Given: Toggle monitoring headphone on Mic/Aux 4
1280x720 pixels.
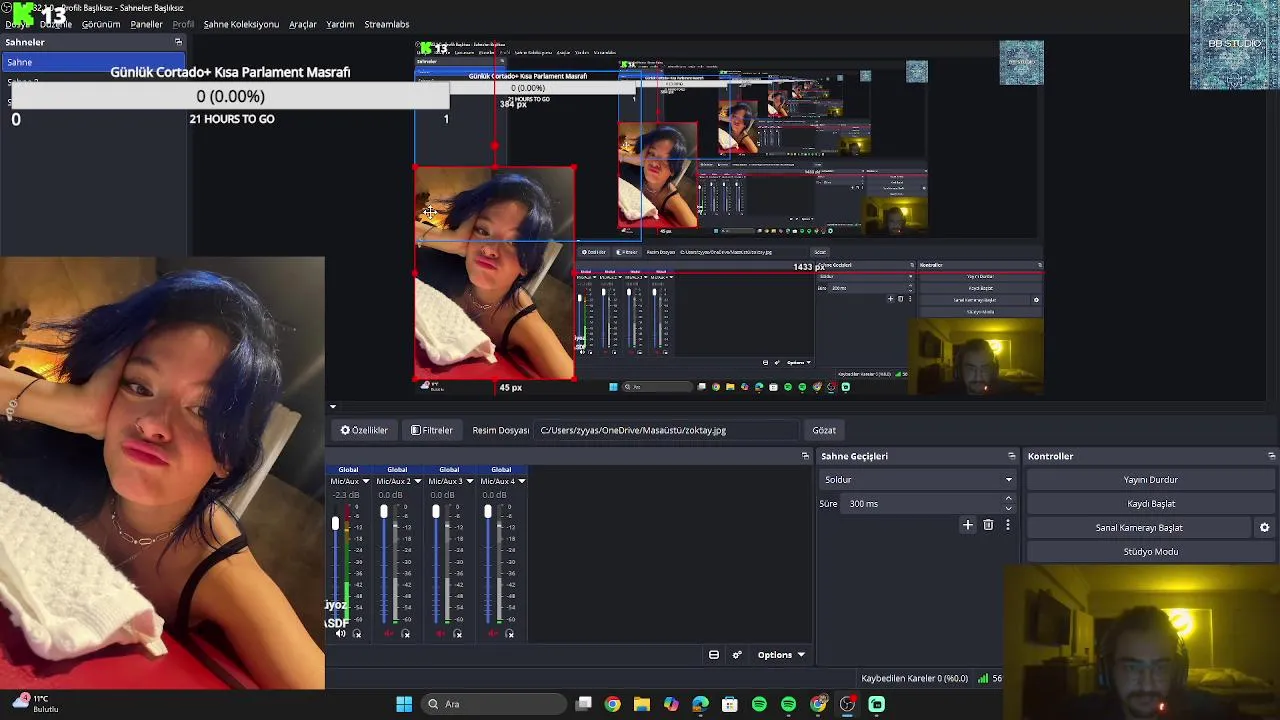Looking at the screenshot, I should pos(509,634).
